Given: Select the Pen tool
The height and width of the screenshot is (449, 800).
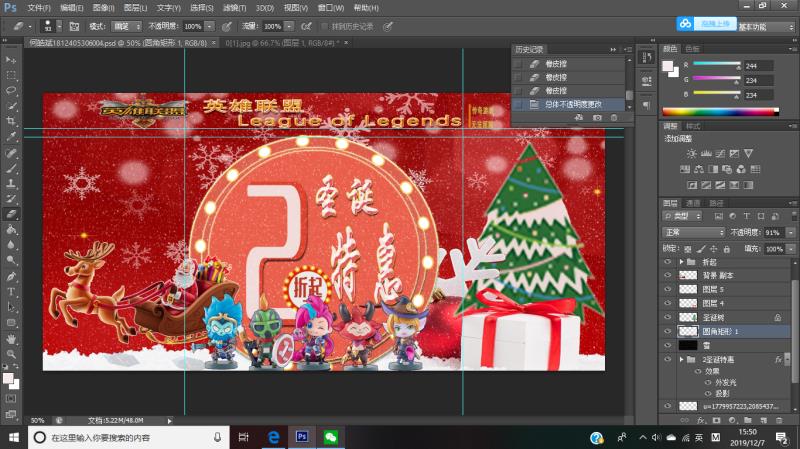Looking at the screenshot, I should [11, 277].
